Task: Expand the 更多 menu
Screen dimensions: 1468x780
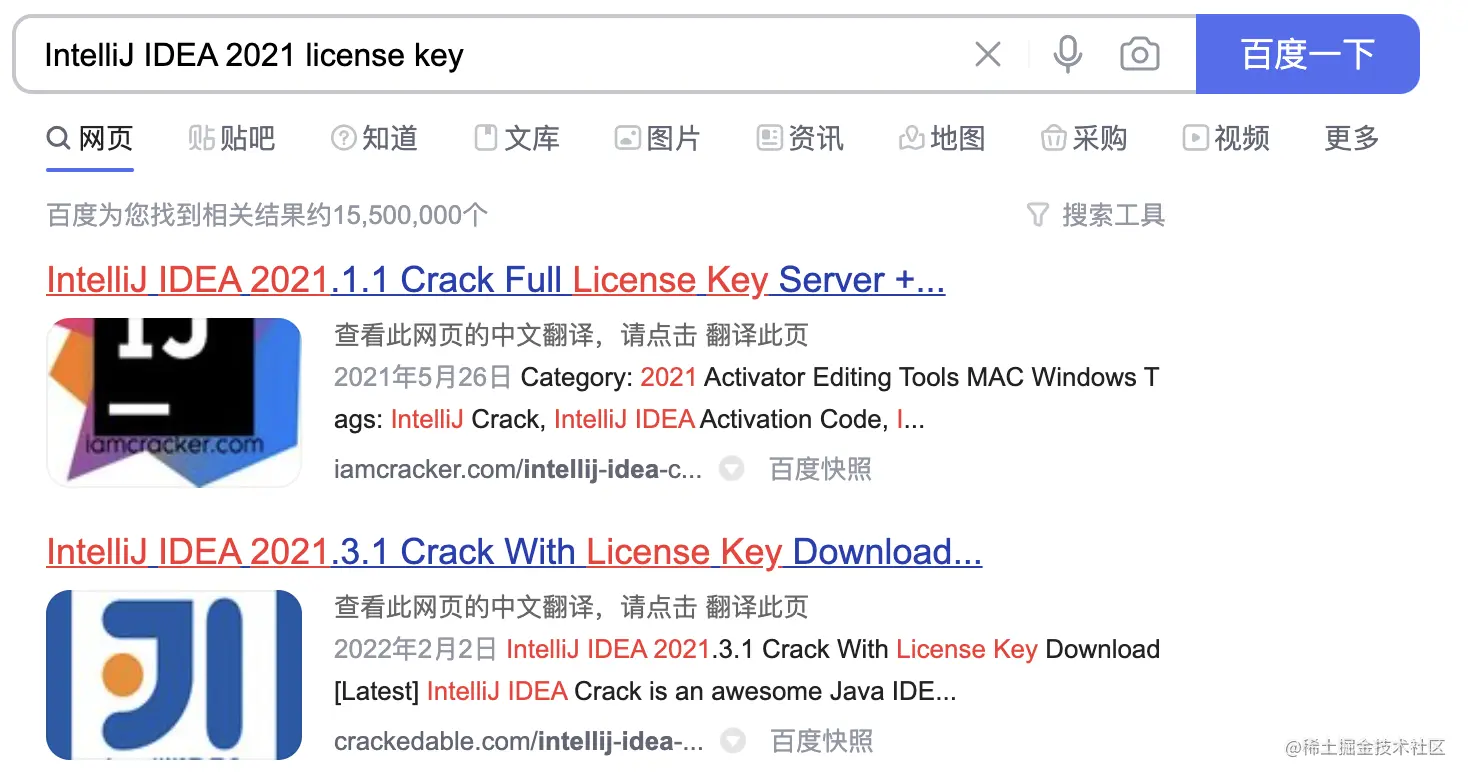Action: [1352, 138]
